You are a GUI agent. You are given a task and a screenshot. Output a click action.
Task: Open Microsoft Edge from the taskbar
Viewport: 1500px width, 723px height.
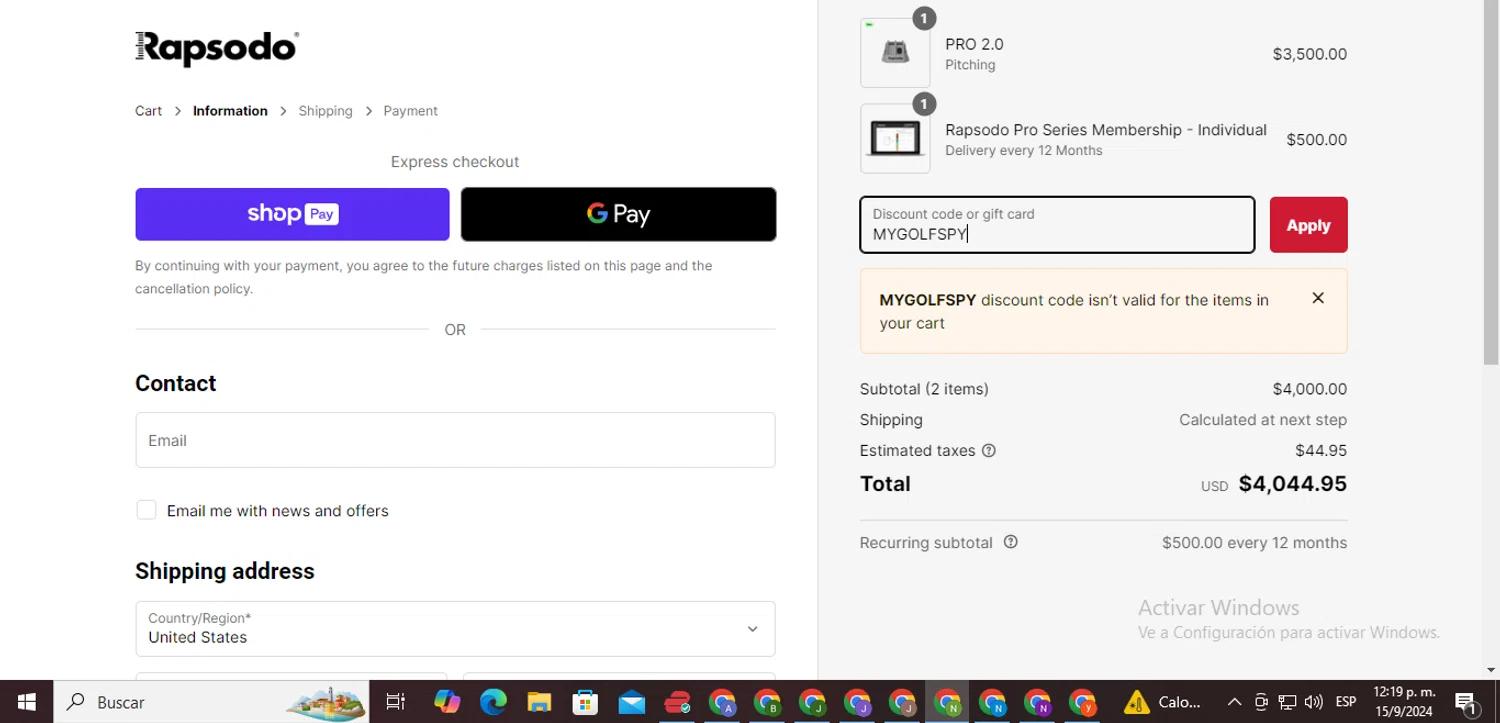click(493, 702)
